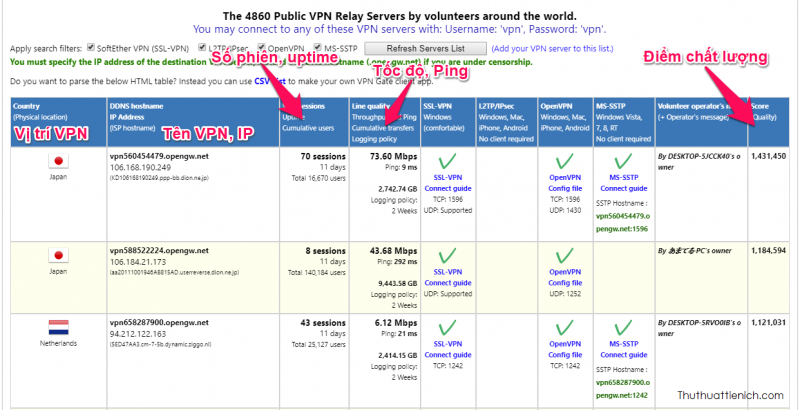Screen dimensions: 800x410
Task: Click the Netherlands flag icon
Action: (x=57, y=328)
